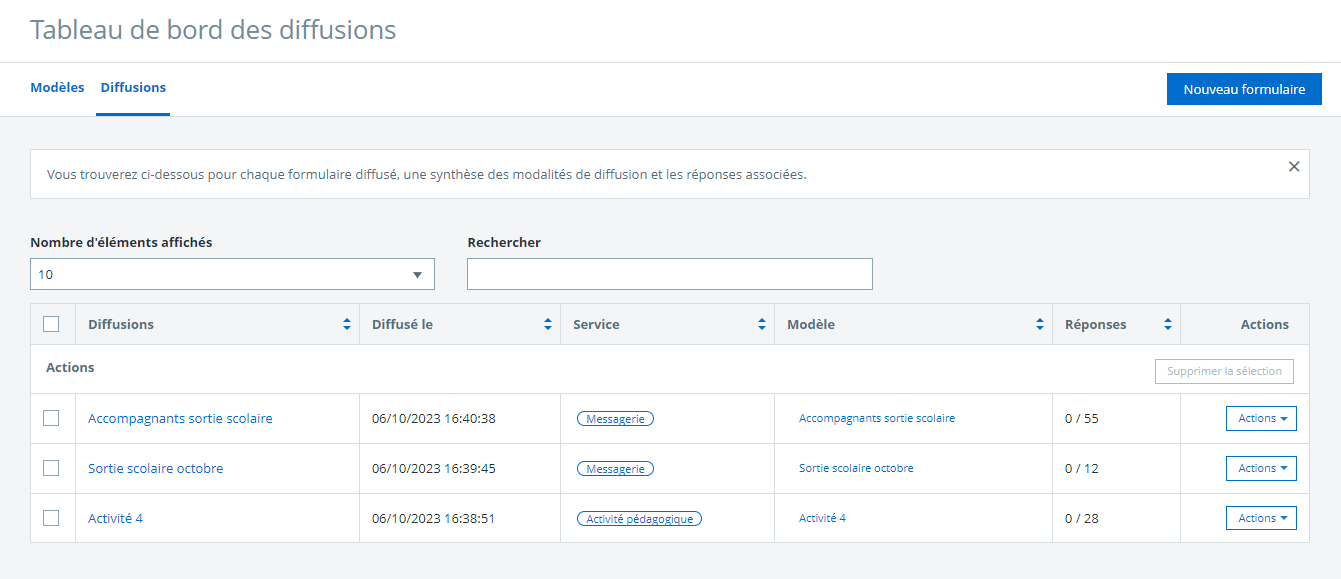Open the Activité 4 model link

click(822, 518)
